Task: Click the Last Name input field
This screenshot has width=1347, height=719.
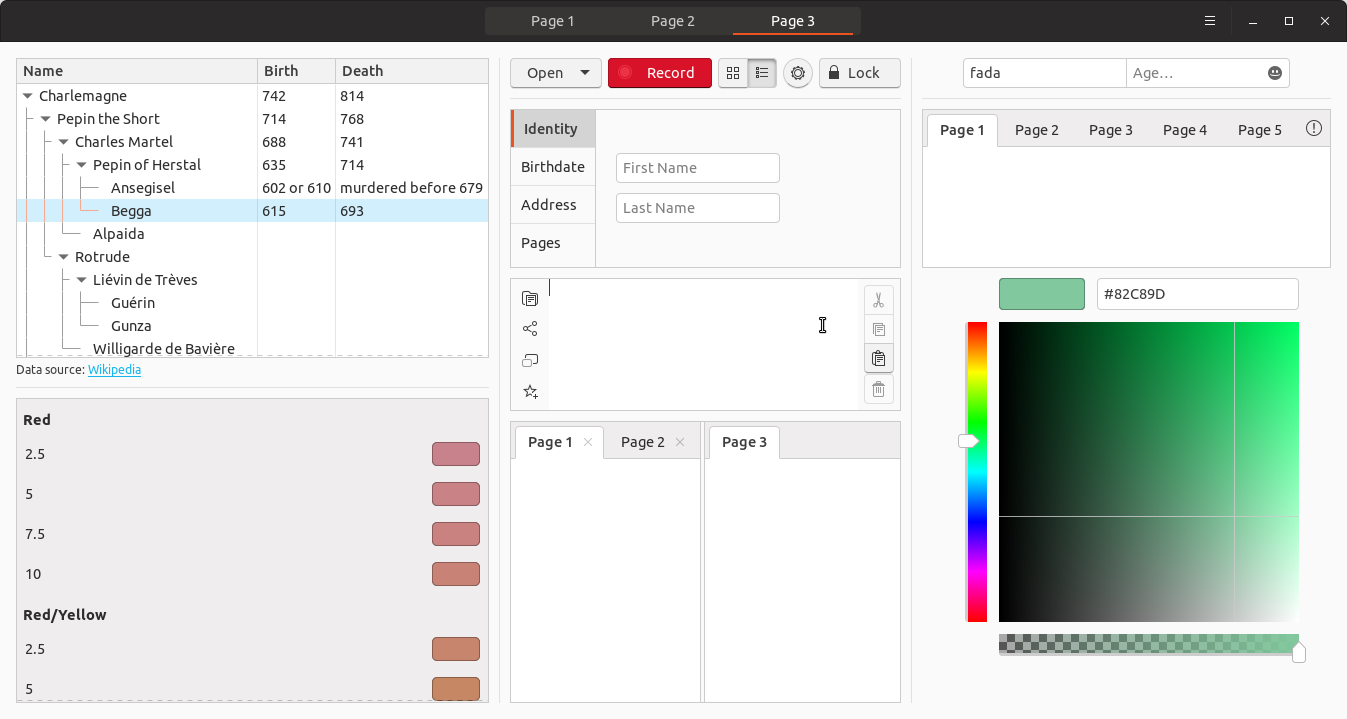Action: [698, 208]
